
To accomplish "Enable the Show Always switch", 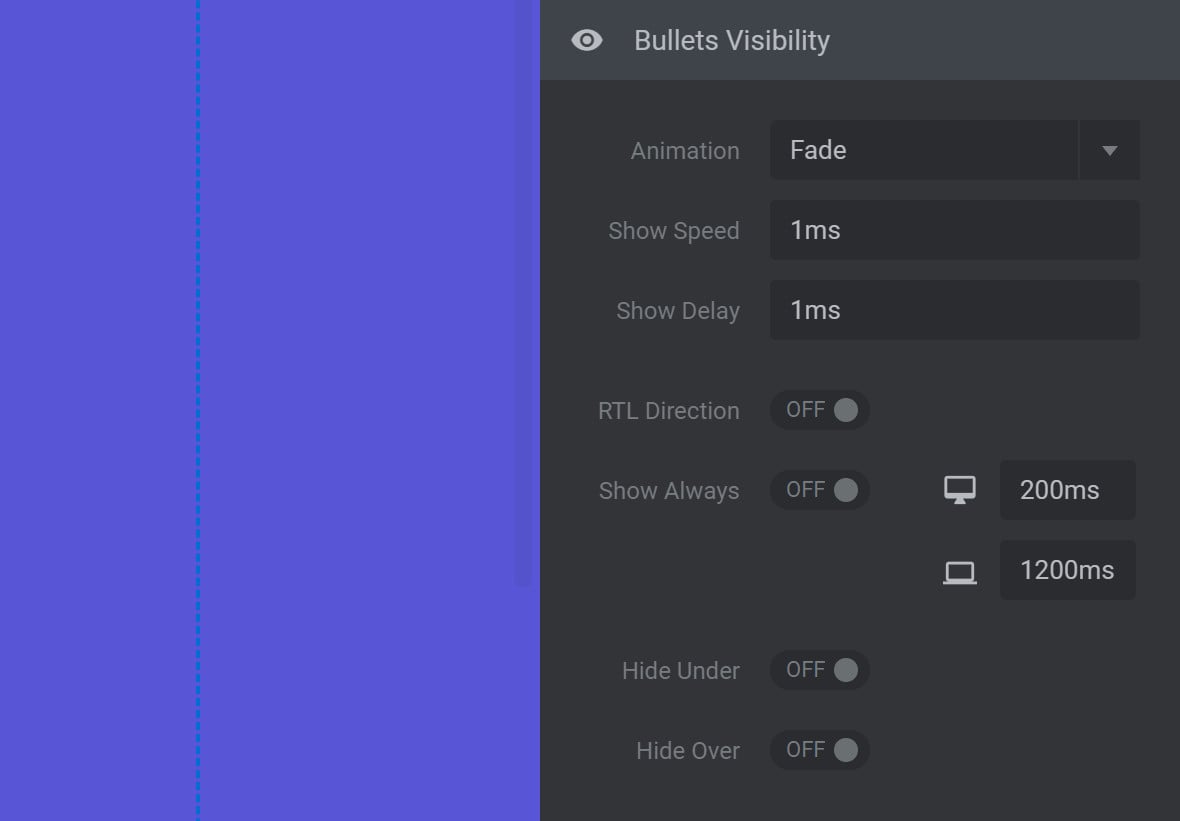I will (x=820, y=490).
